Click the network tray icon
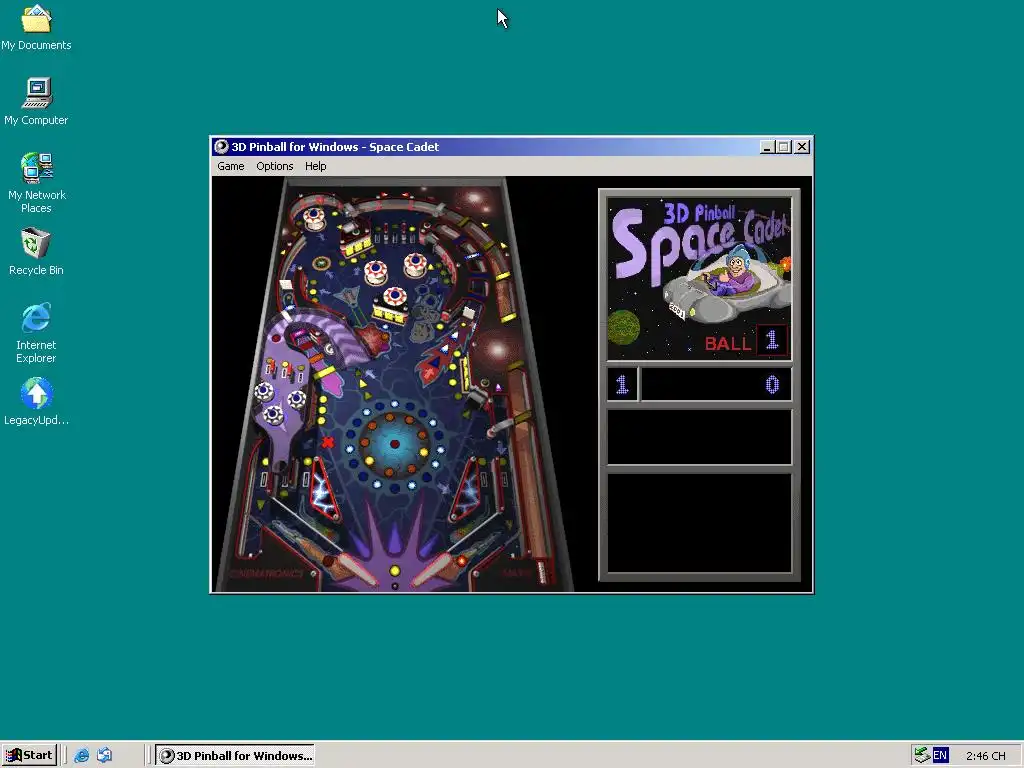 921,756
